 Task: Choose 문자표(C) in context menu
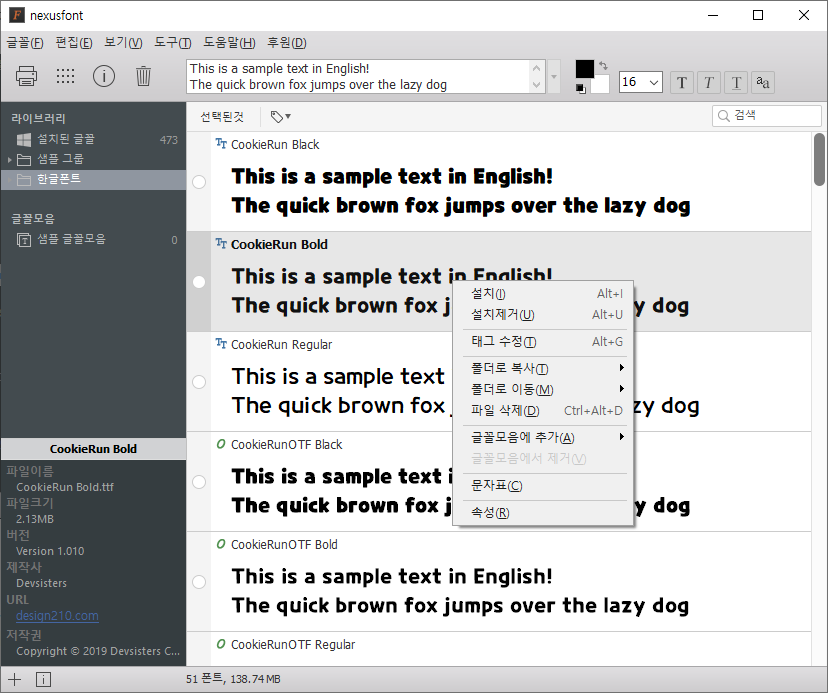pyautogui.click(x=544, y=485)
